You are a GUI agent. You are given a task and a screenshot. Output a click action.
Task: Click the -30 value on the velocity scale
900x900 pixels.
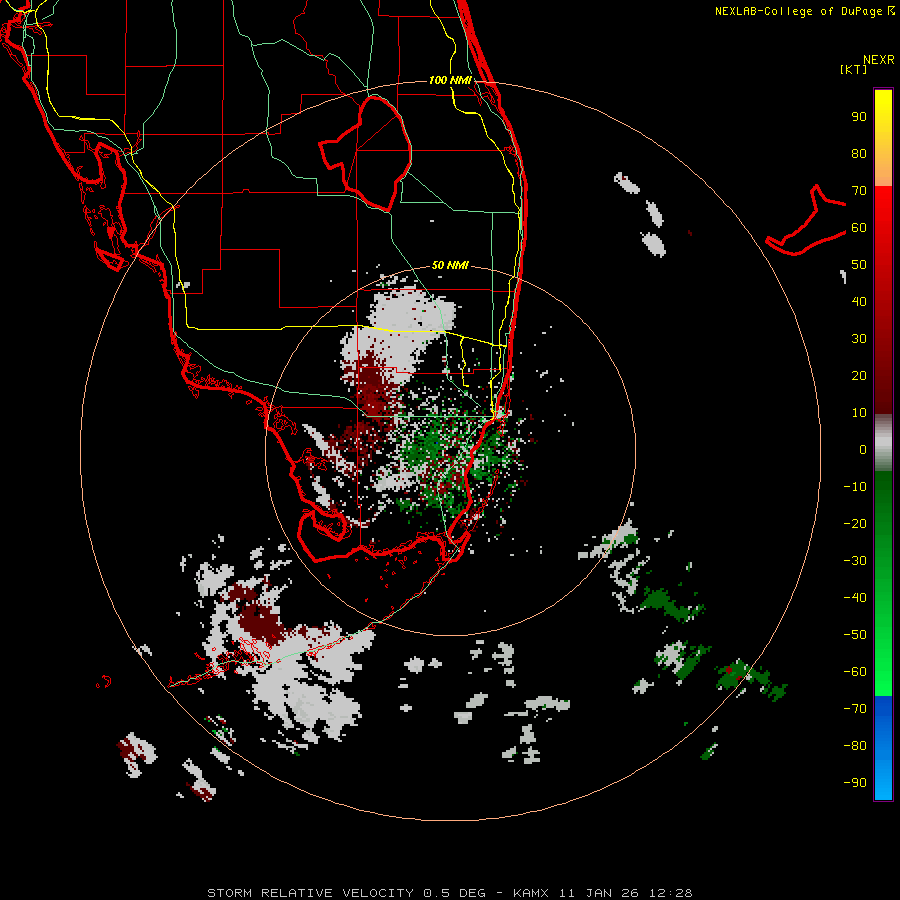pos(855,561)
